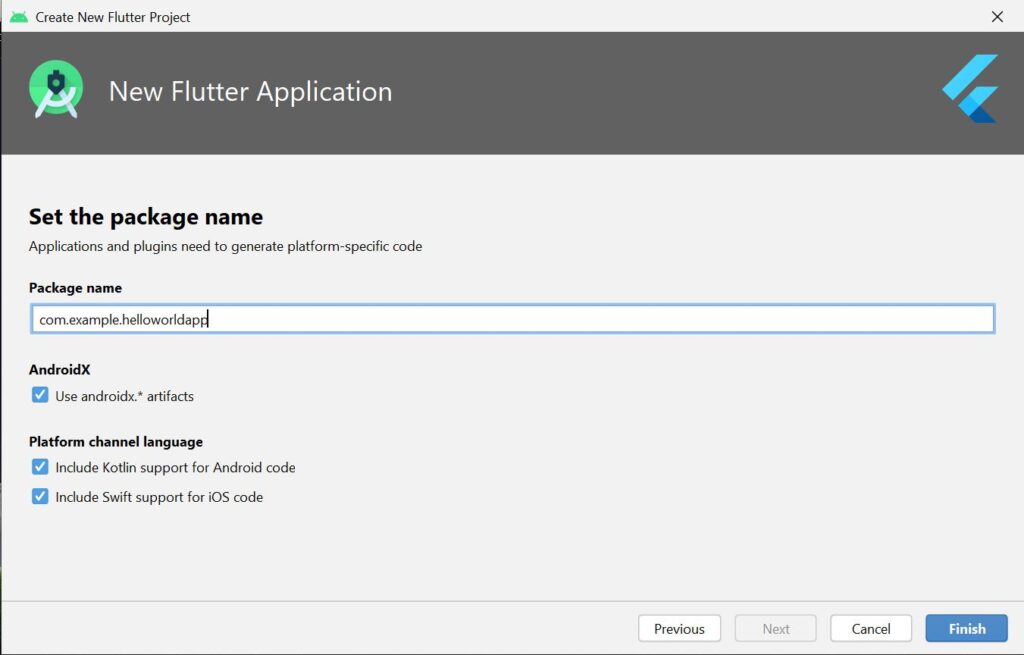
Task: Click the Package name field label
Action: click(x=75, y=288)
